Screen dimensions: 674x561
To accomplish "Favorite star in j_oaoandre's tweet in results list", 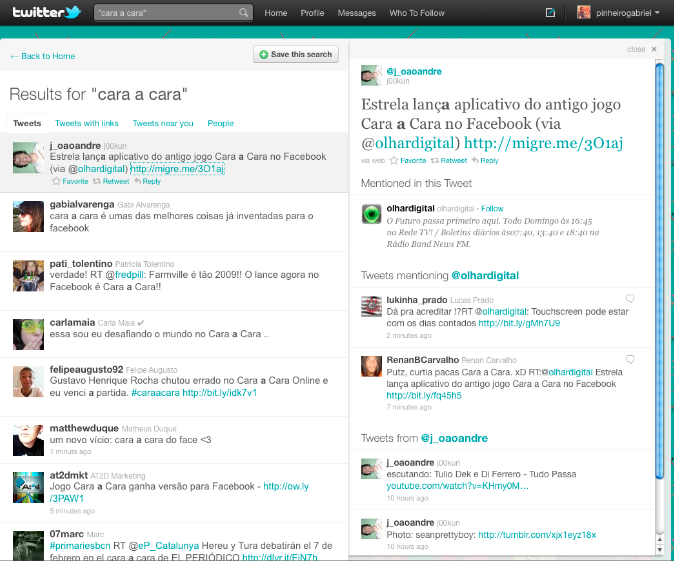I will coord(56,181).
